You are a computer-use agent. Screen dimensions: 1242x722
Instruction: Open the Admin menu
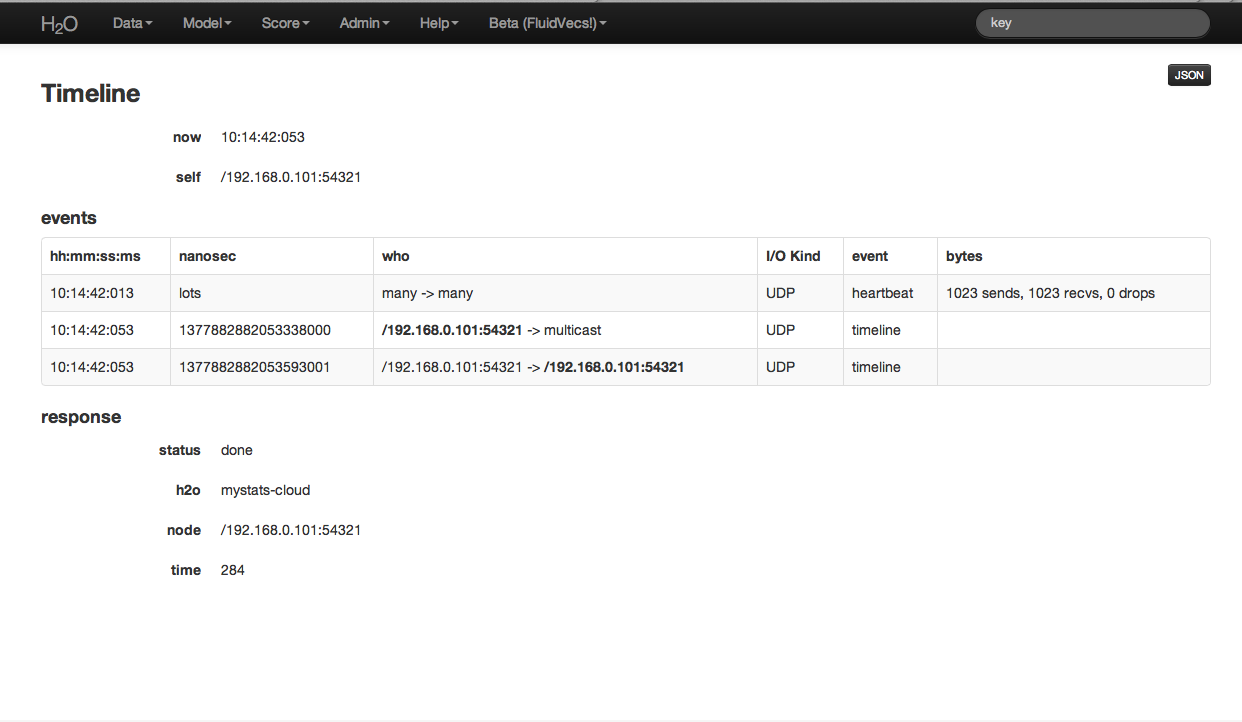tap(364, 23)
